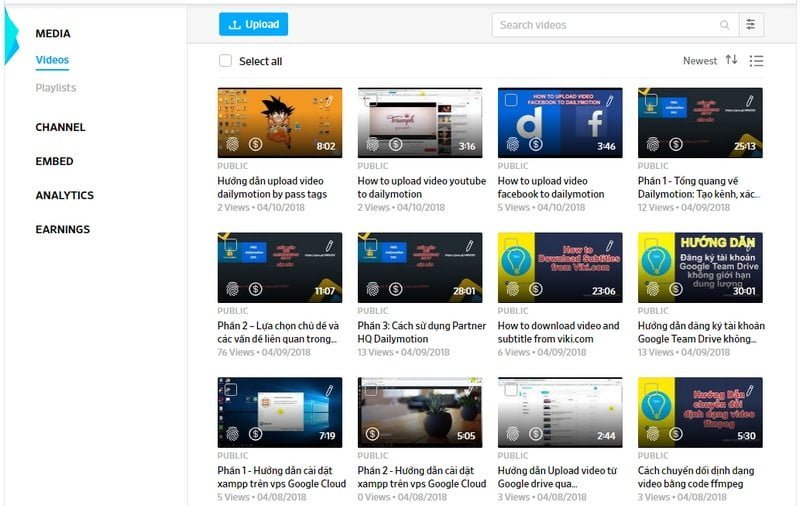The width and height of the screenshot is (800, 506).
Task: Open the ANALYTICS menu
Action: 64,195
